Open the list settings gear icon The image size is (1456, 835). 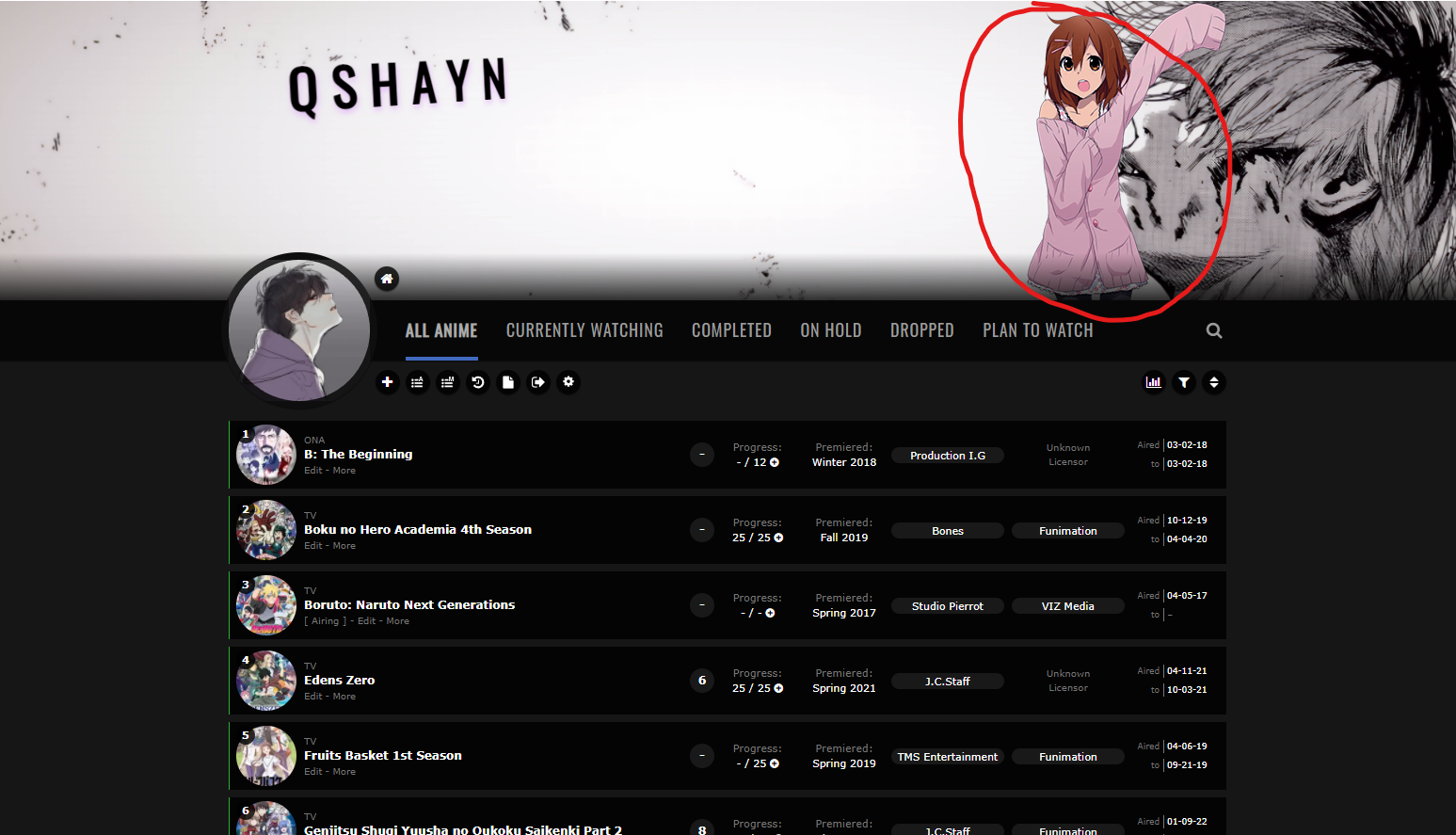[x=568, y=382]
